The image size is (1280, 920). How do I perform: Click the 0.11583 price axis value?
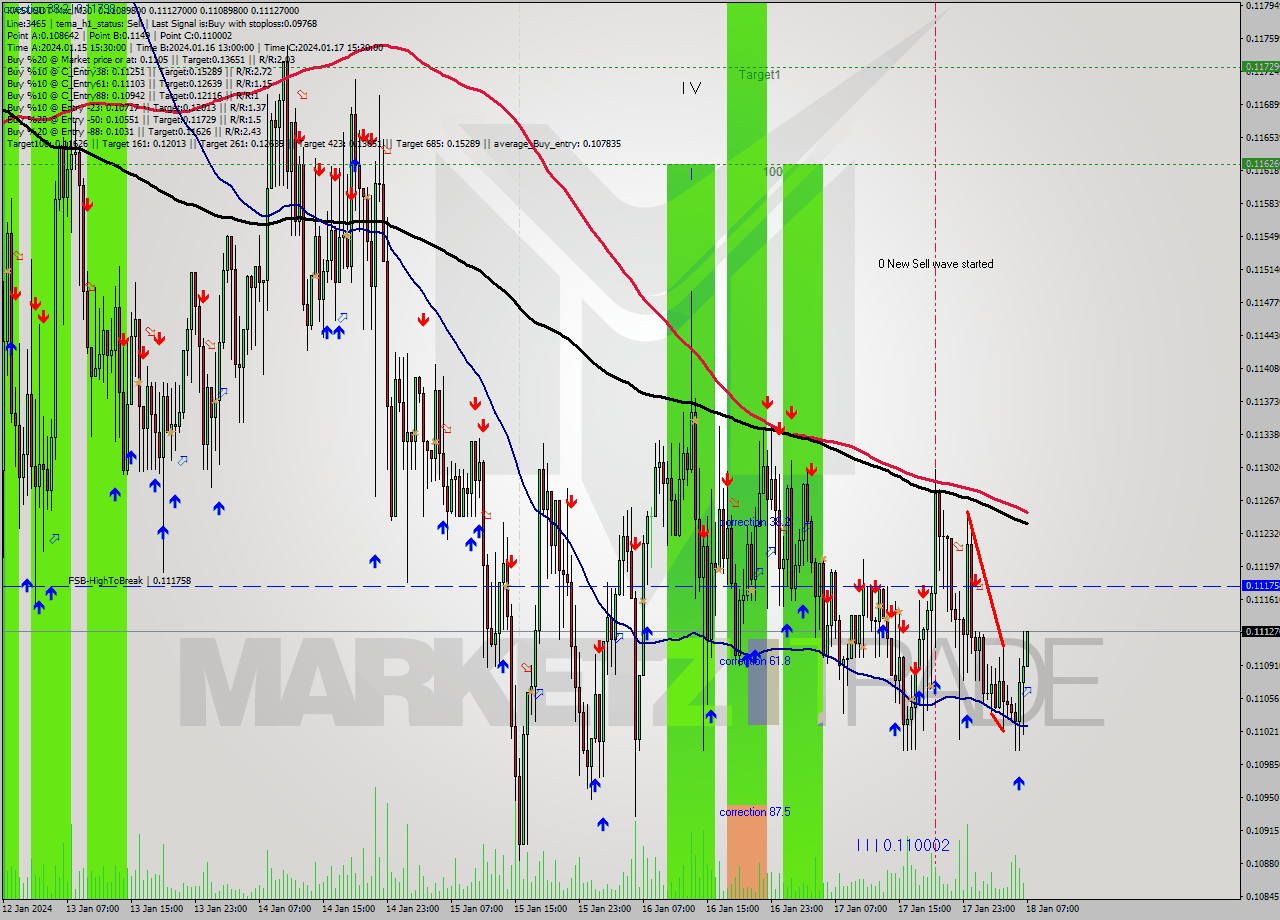tap(1262, 203)
